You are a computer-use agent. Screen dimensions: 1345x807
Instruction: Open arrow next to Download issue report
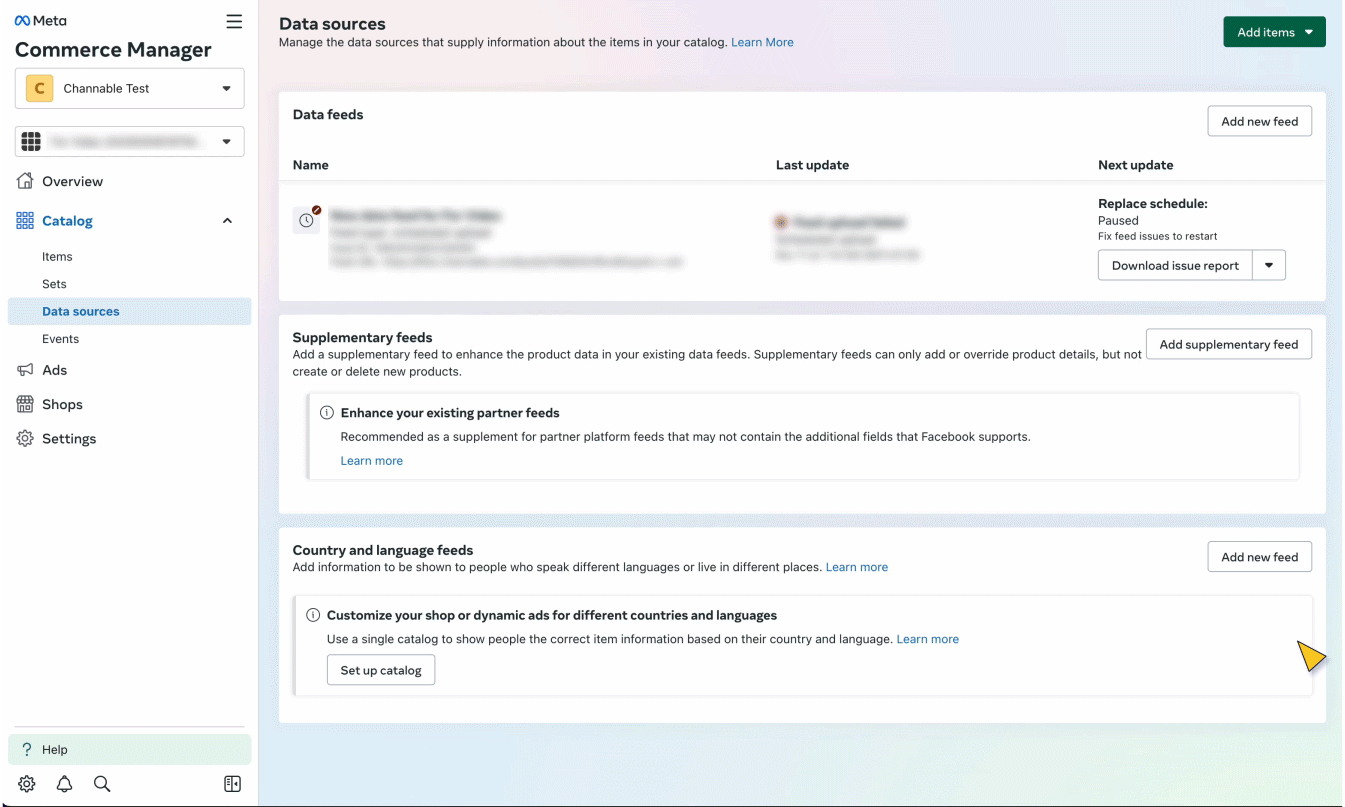[x=1269, y=266]
